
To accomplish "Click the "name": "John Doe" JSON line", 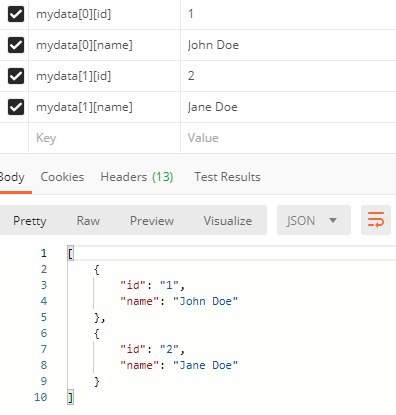I will tap(179, 301).
